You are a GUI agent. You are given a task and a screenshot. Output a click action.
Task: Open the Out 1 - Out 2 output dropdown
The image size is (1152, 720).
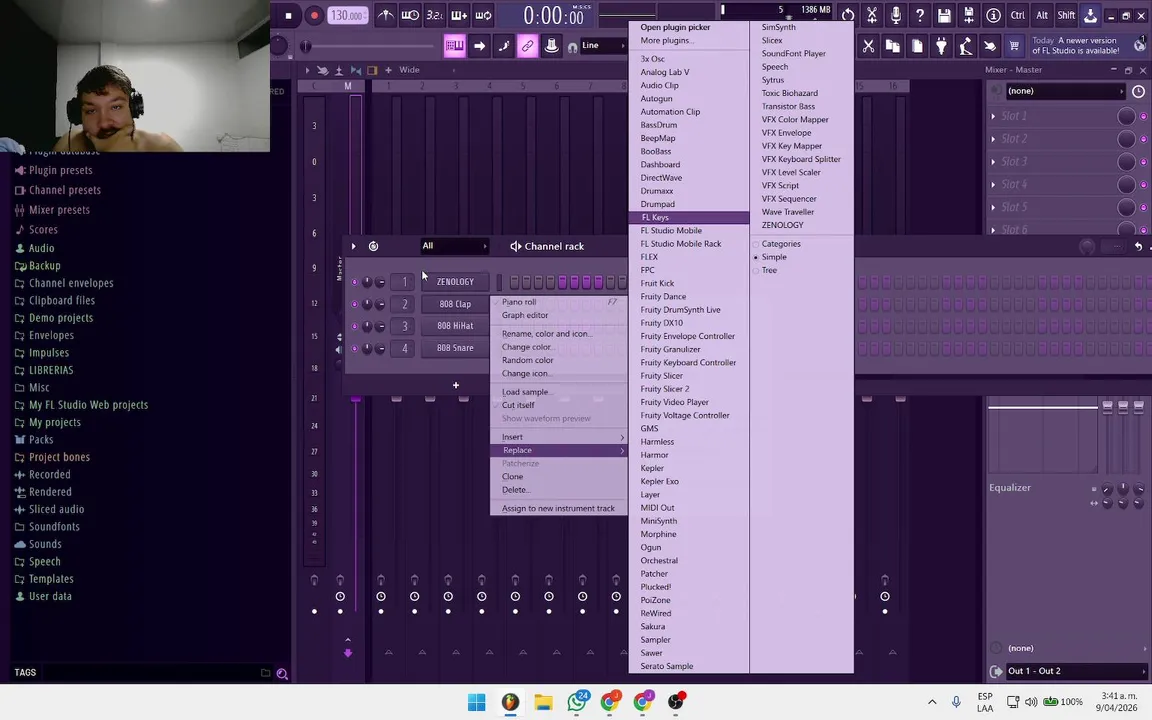[x=1076, y=671]
